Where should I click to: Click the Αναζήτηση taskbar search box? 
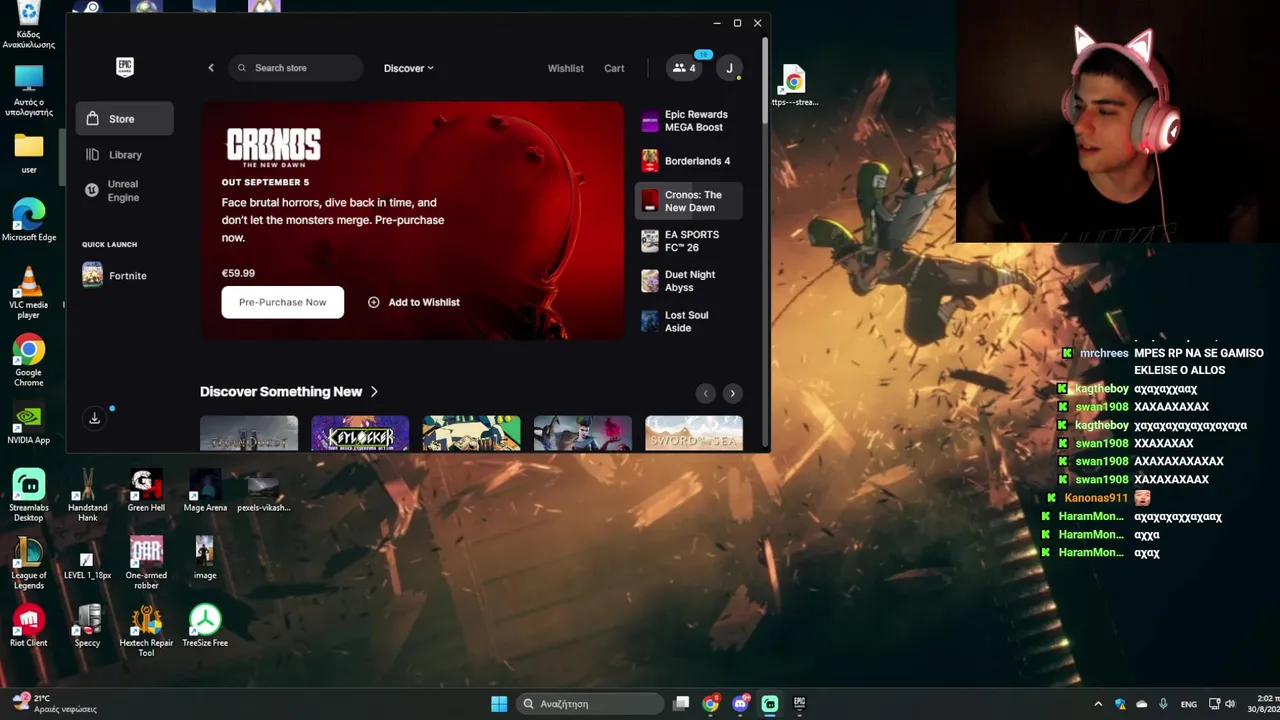pyautogui.click(x=590, y=704)
